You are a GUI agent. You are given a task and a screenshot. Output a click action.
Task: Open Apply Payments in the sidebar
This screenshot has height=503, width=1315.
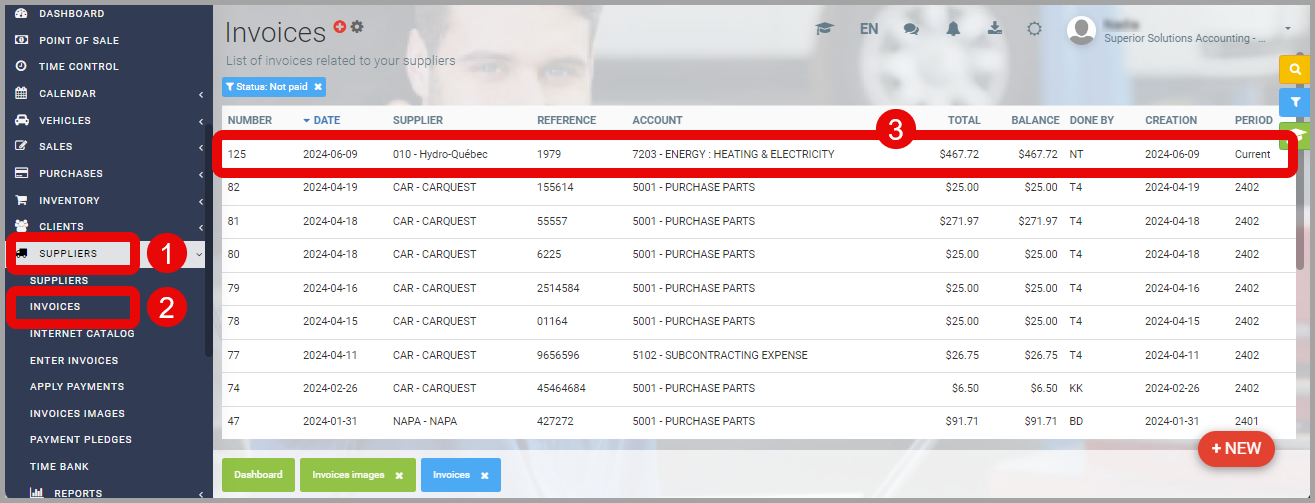pos(77,386)
